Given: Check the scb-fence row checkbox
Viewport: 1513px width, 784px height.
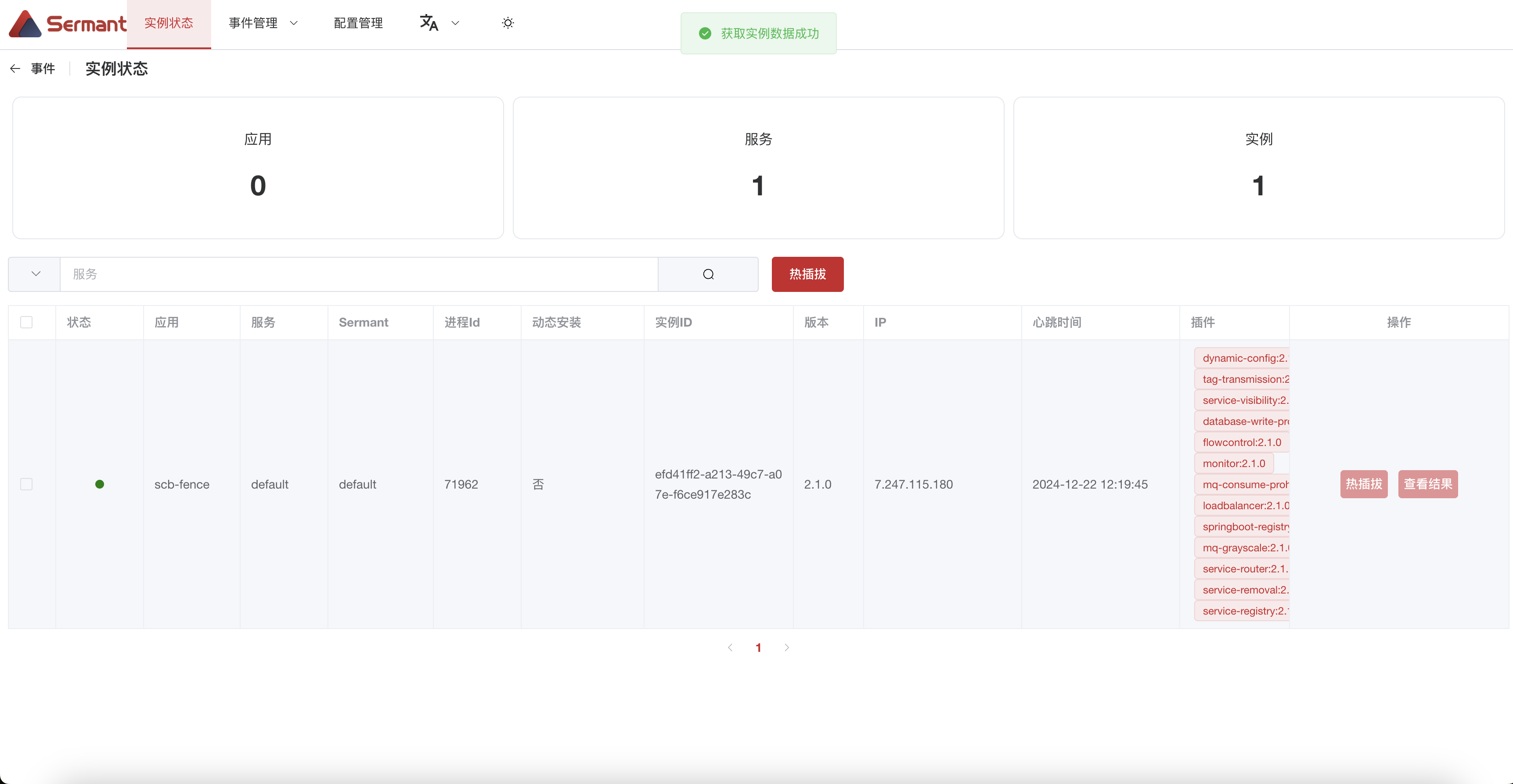Looking at the screenshot, I should coord(26,484).
